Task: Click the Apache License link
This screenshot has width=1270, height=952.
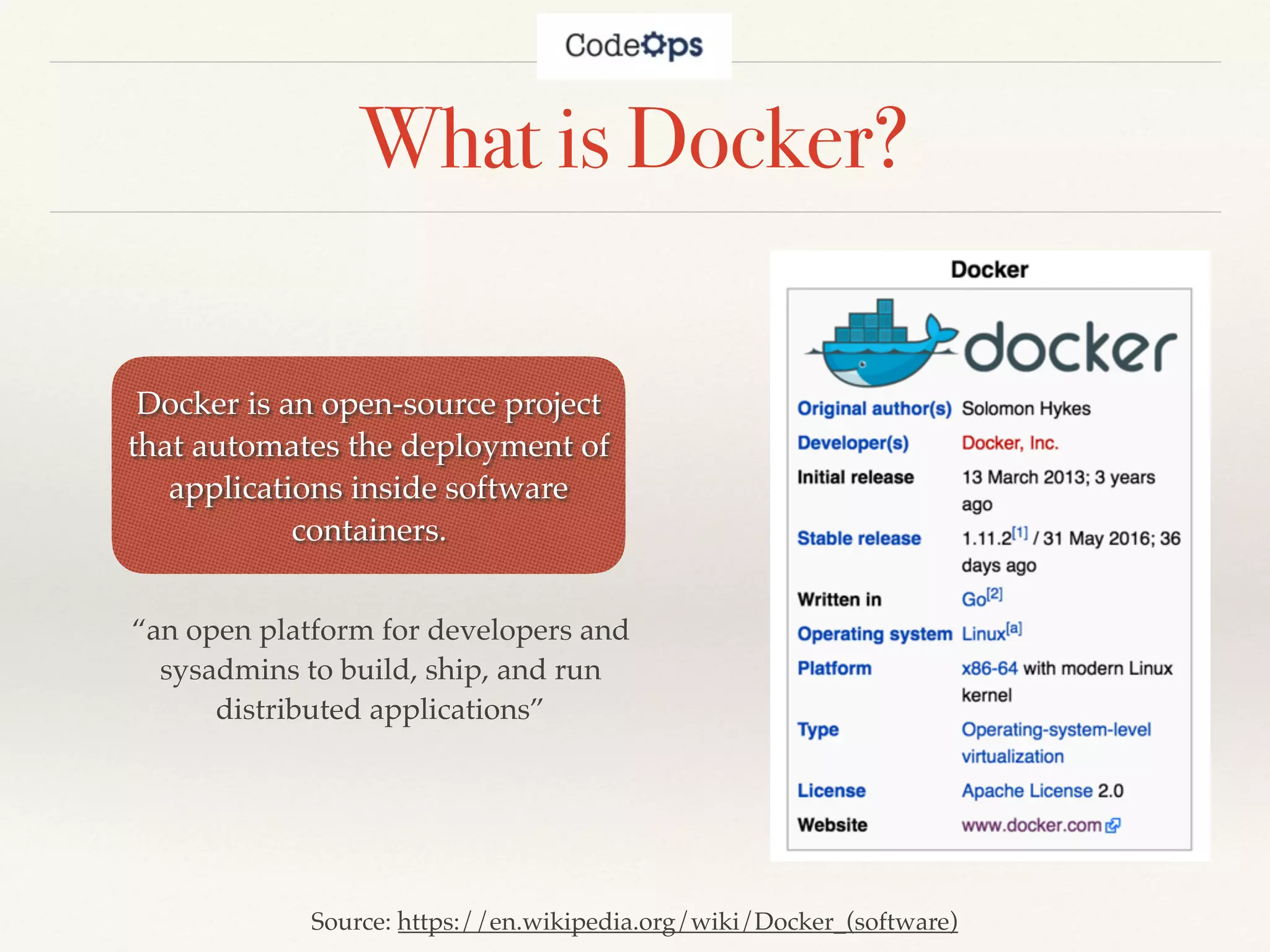Action: [x=1026, y=791]
